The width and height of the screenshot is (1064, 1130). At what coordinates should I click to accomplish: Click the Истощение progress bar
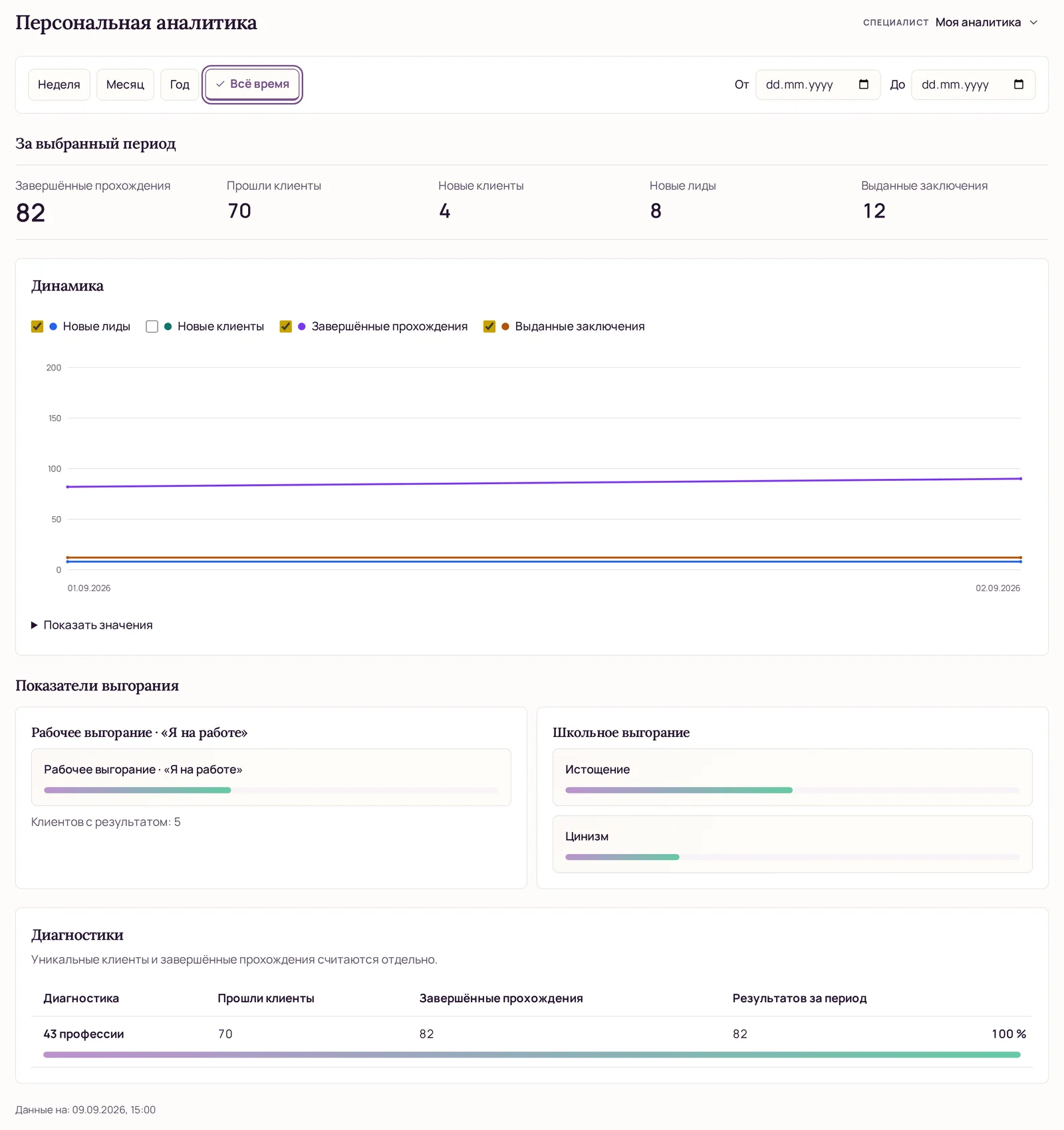pyautogui.click(x=793, y=790)
